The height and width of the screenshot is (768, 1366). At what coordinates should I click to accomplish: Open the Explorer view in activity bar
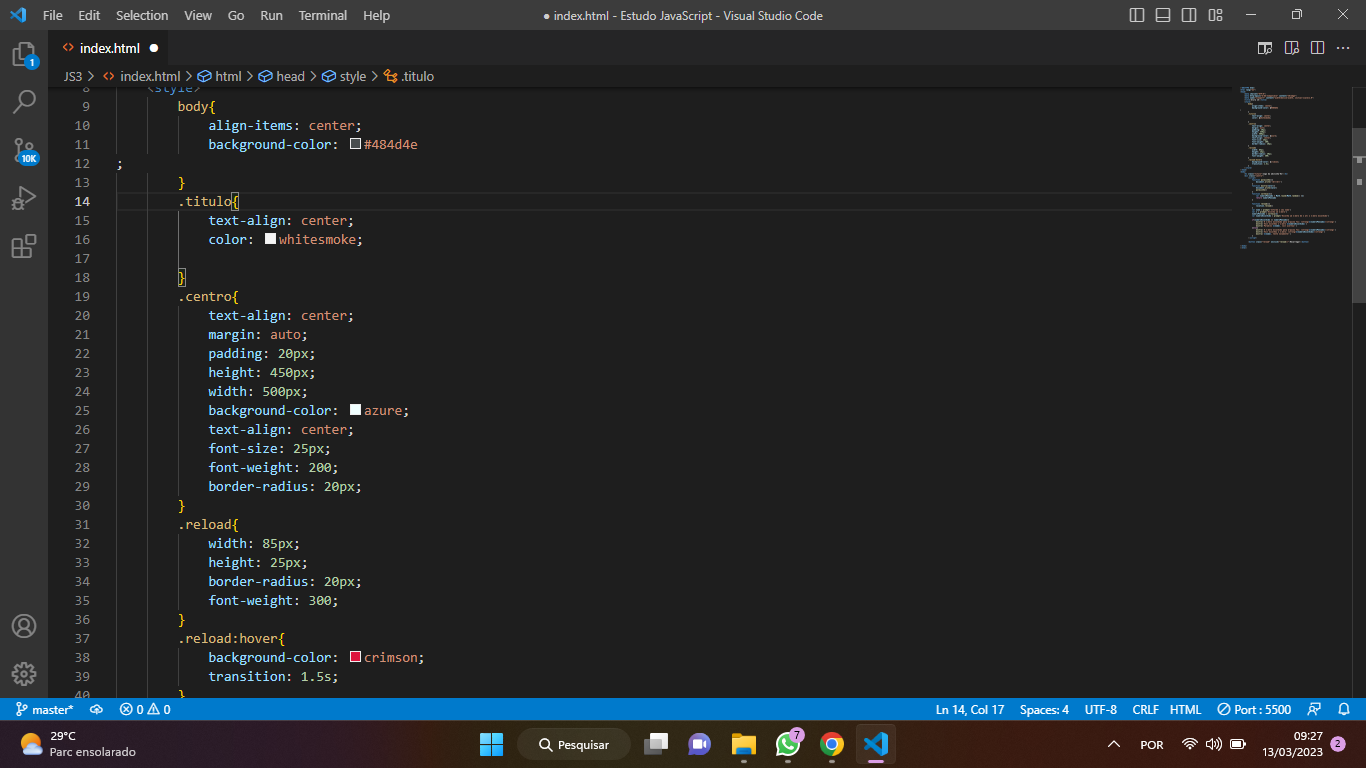point(24,54)
